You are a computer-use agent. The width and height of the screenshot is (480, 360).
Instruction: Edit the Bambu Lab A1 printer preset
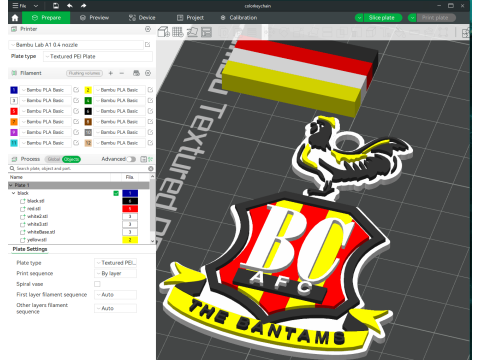click(148, 45)
